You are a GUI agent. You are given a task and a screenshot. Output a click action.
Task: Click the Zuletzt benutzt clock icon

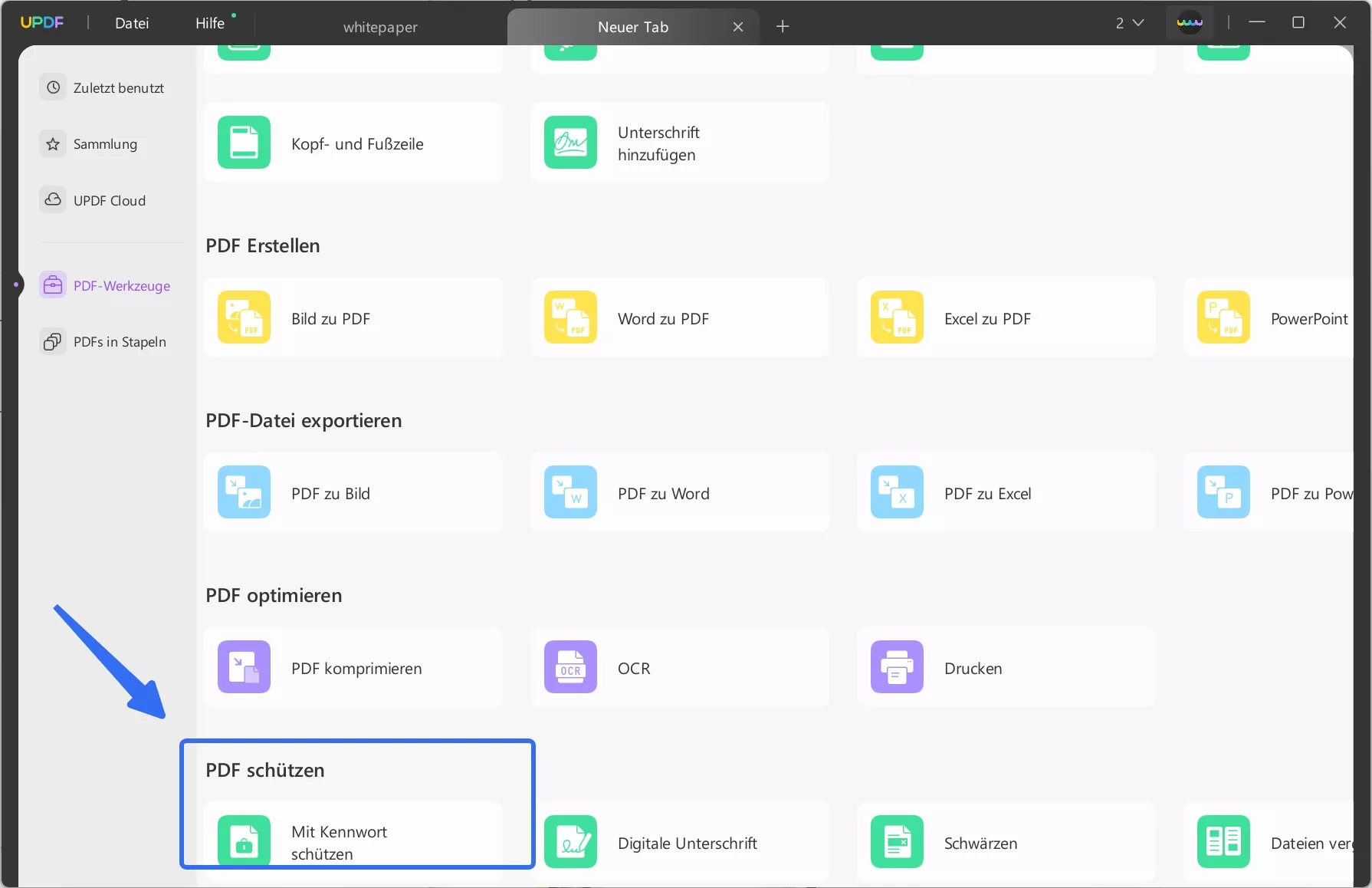53,87
